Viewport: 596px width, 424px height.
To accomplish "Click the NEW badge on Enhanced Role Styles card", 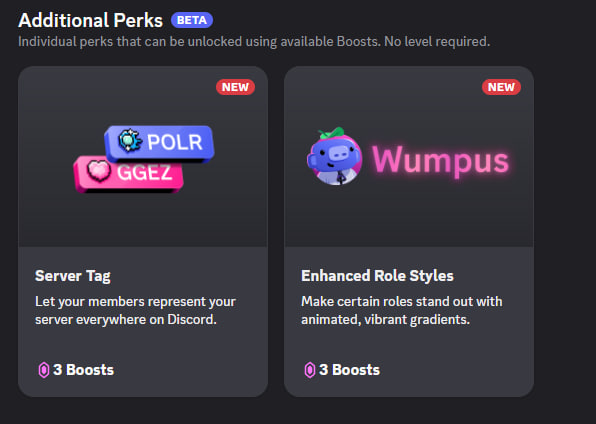I will point(501,87).
